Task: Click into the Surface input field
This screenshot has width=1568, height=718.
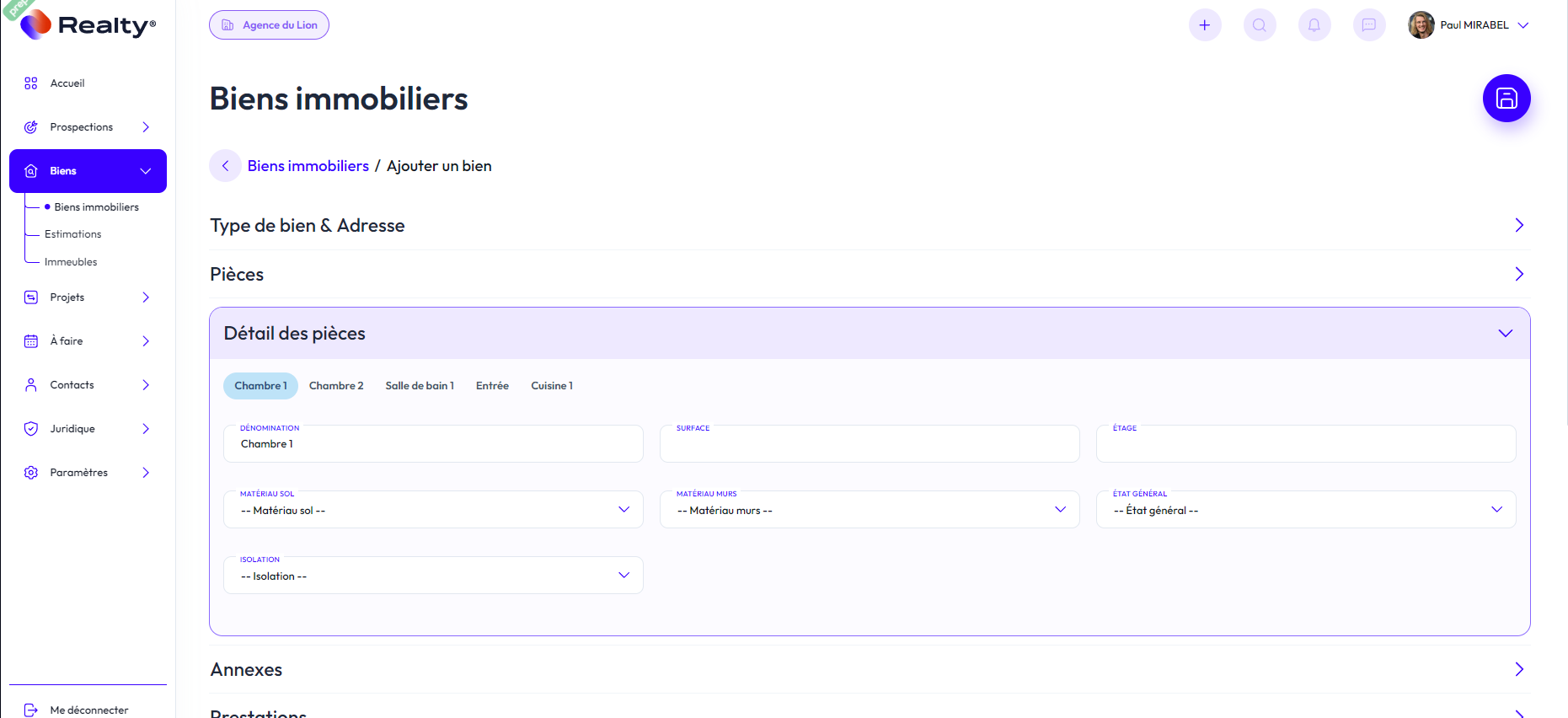Action: point(869,445)
